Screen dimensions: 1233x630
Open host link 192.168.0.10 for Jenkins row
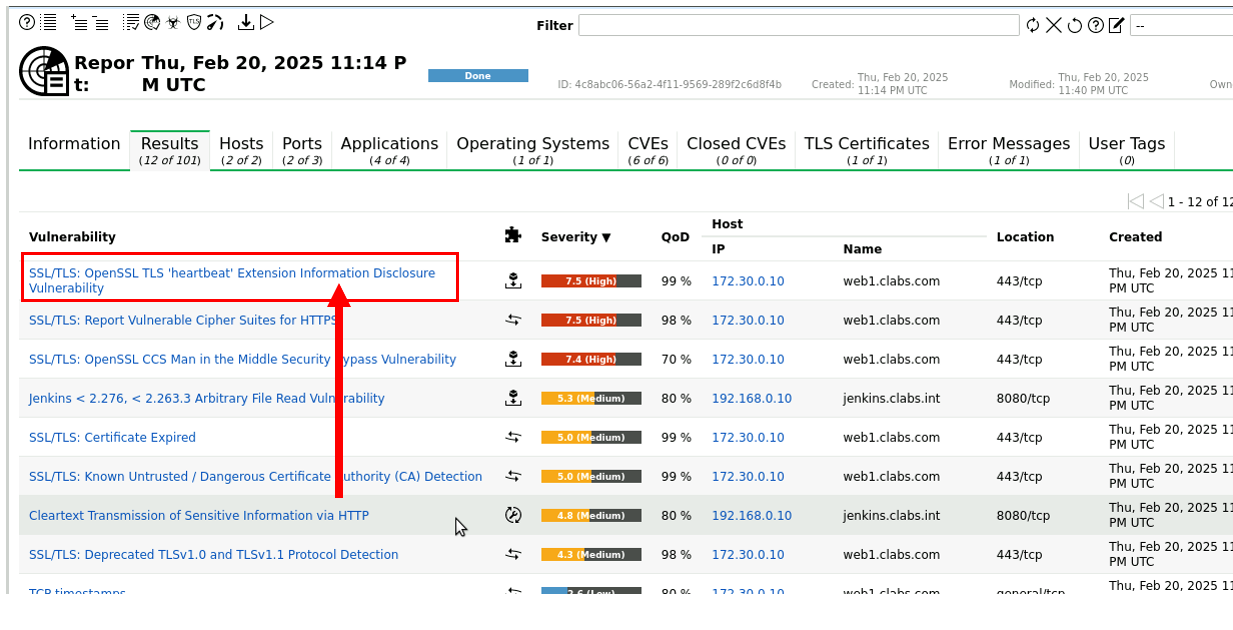pyautogui.click(x=751, y=398)
